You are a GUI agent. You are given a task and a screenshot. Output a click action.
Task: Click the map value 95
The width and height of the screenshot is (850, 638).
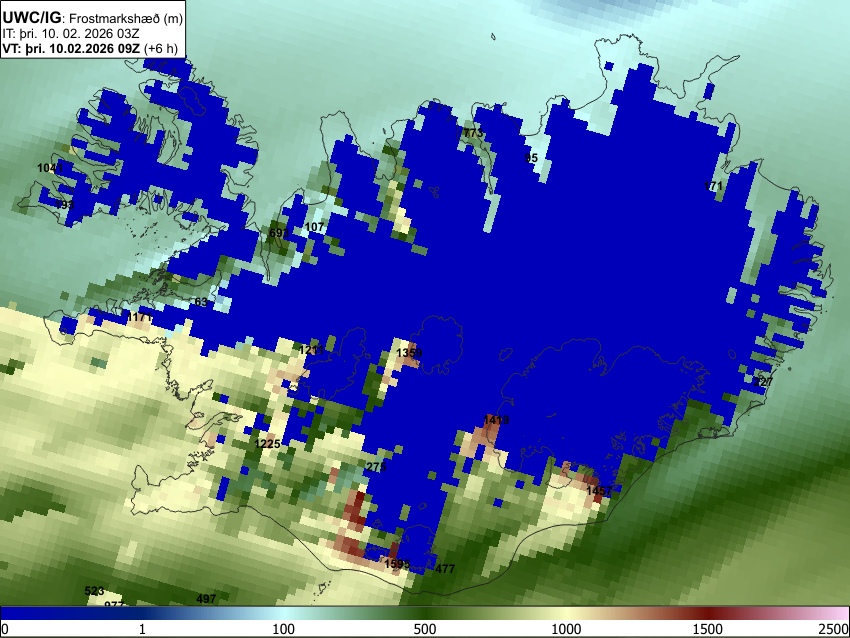click(532, 158)
